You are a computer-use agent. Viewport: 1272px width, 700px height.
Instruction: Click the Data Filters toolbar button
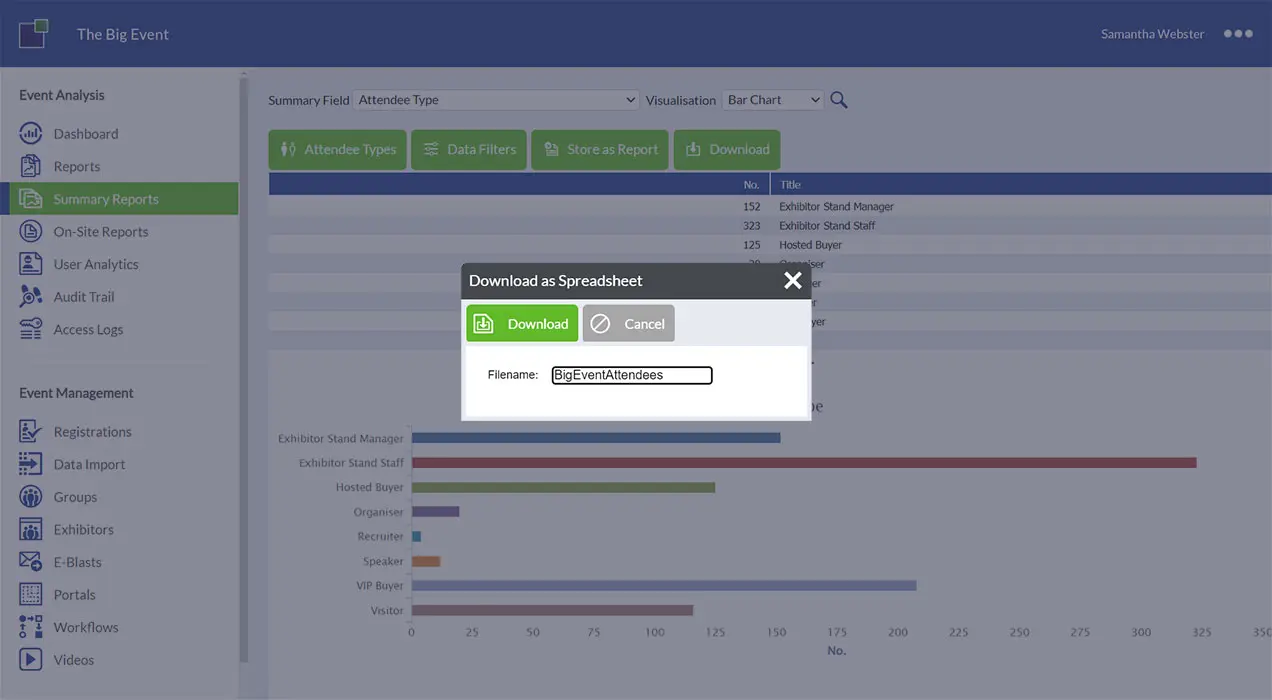[469, 150]
